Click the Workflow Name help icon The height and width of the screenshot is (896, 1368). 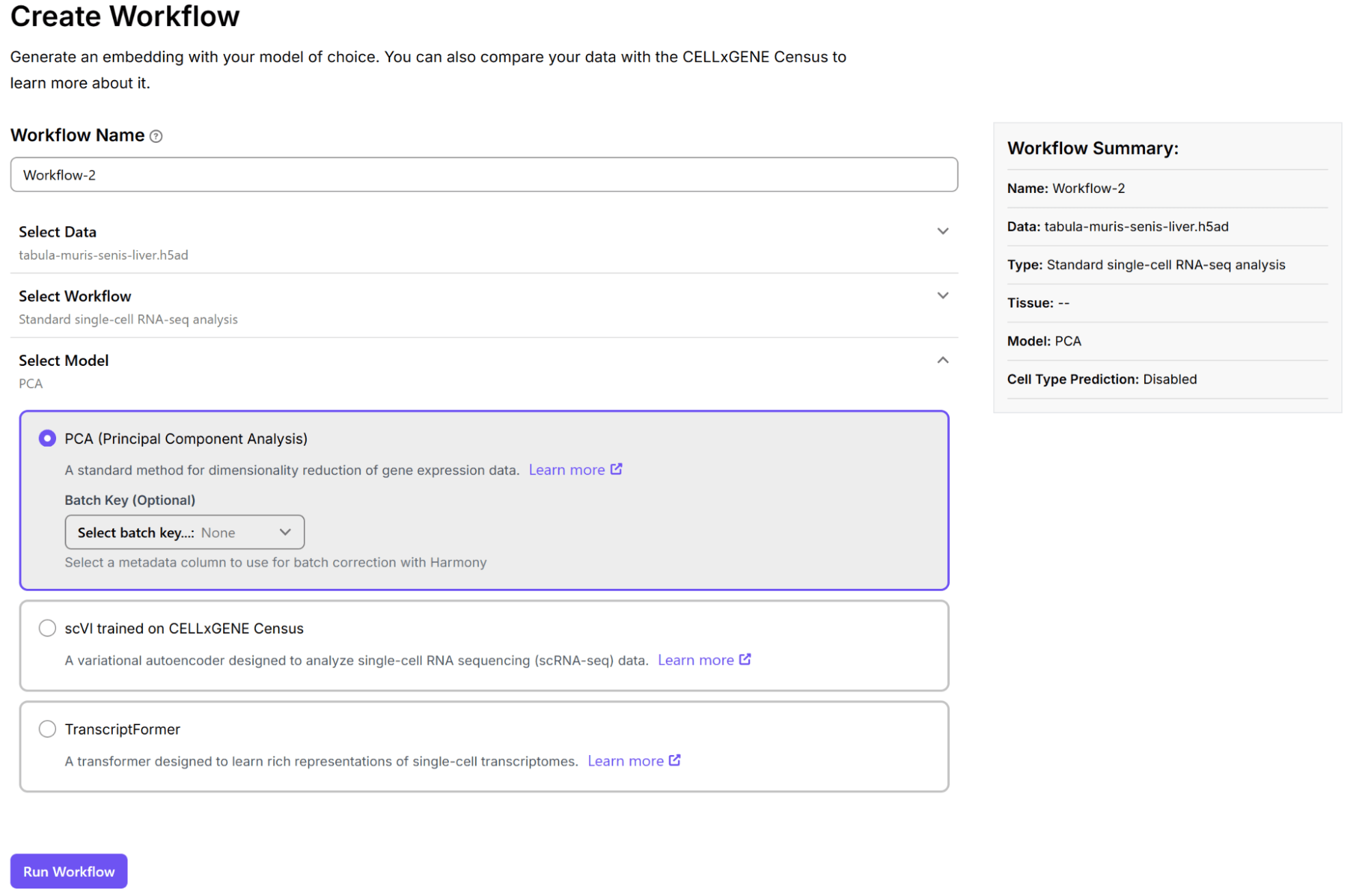(156, 136)
